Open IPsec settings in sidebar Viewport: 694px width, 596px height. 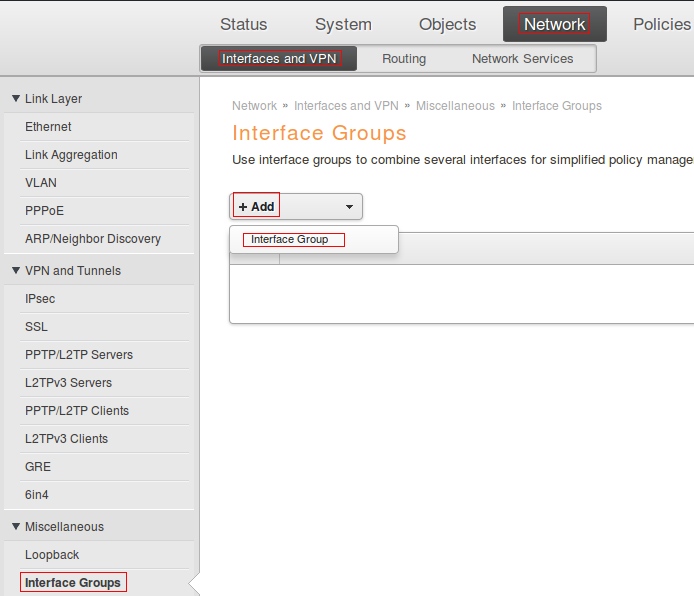[40, 299]
